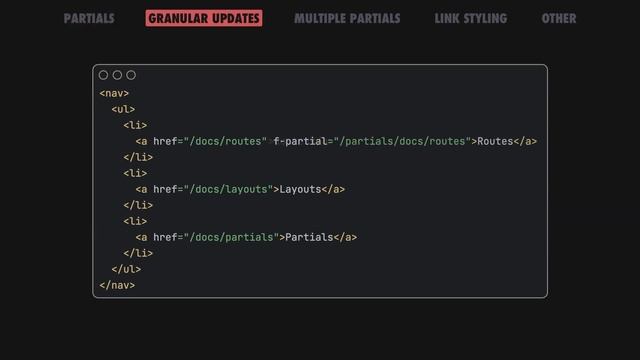This screenshot has height=360, width=640.
Task: Click the "/docs/routes" href value
Action: (225, 141)
